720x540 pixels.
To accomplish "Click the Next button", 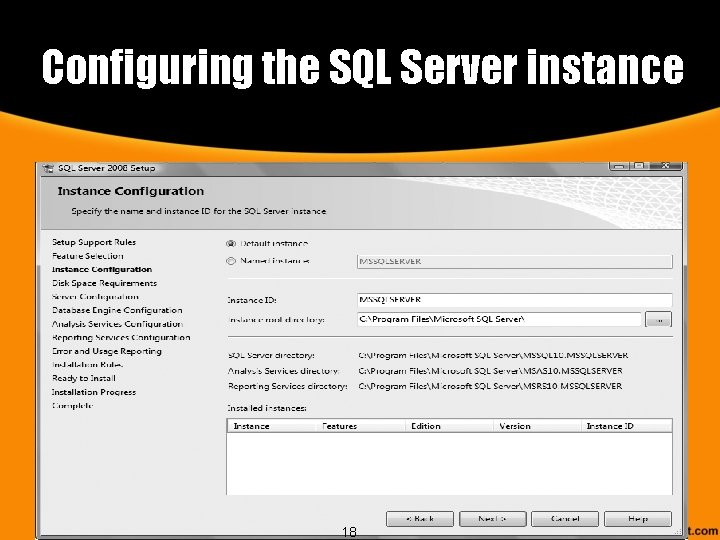I will [493, 519].
